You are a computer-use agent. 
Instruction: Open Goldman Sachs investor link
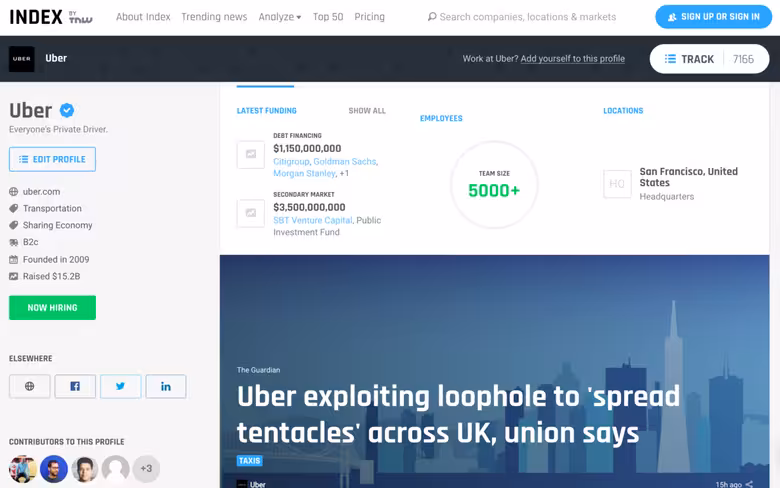click(345, 162)
